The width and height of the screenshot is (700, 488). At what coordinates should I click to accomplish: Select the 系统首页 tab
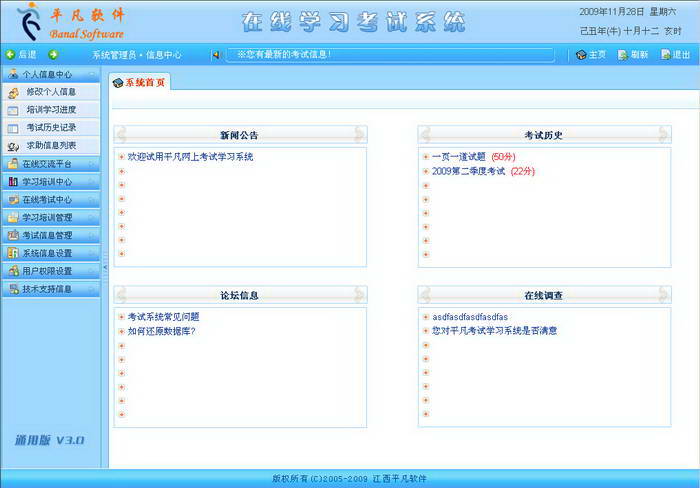[x=140, y=82]
